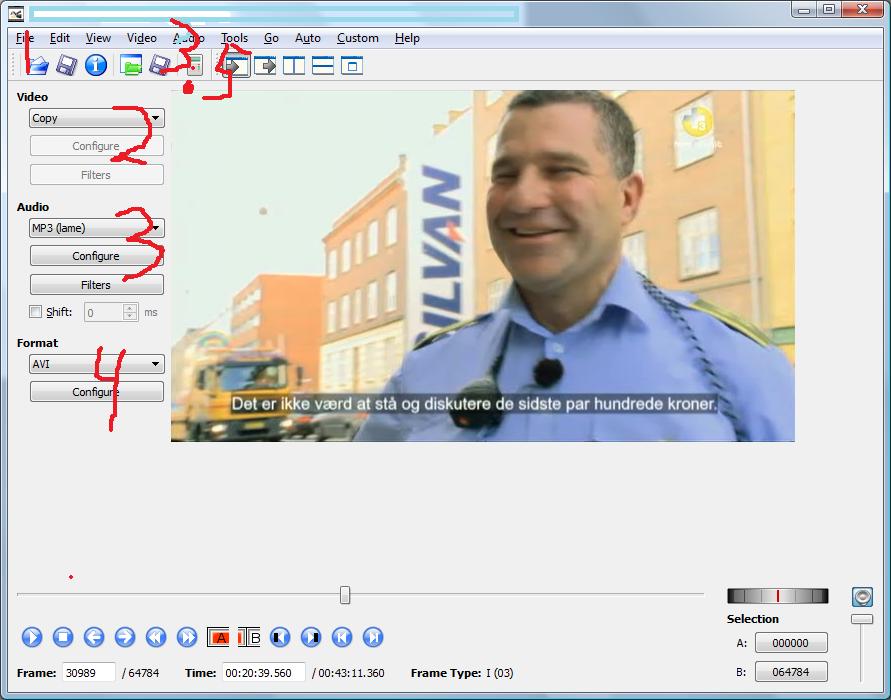Click Configure under the Format section
The width and height of the screenshot is (891, 700).
click(97, 391)
